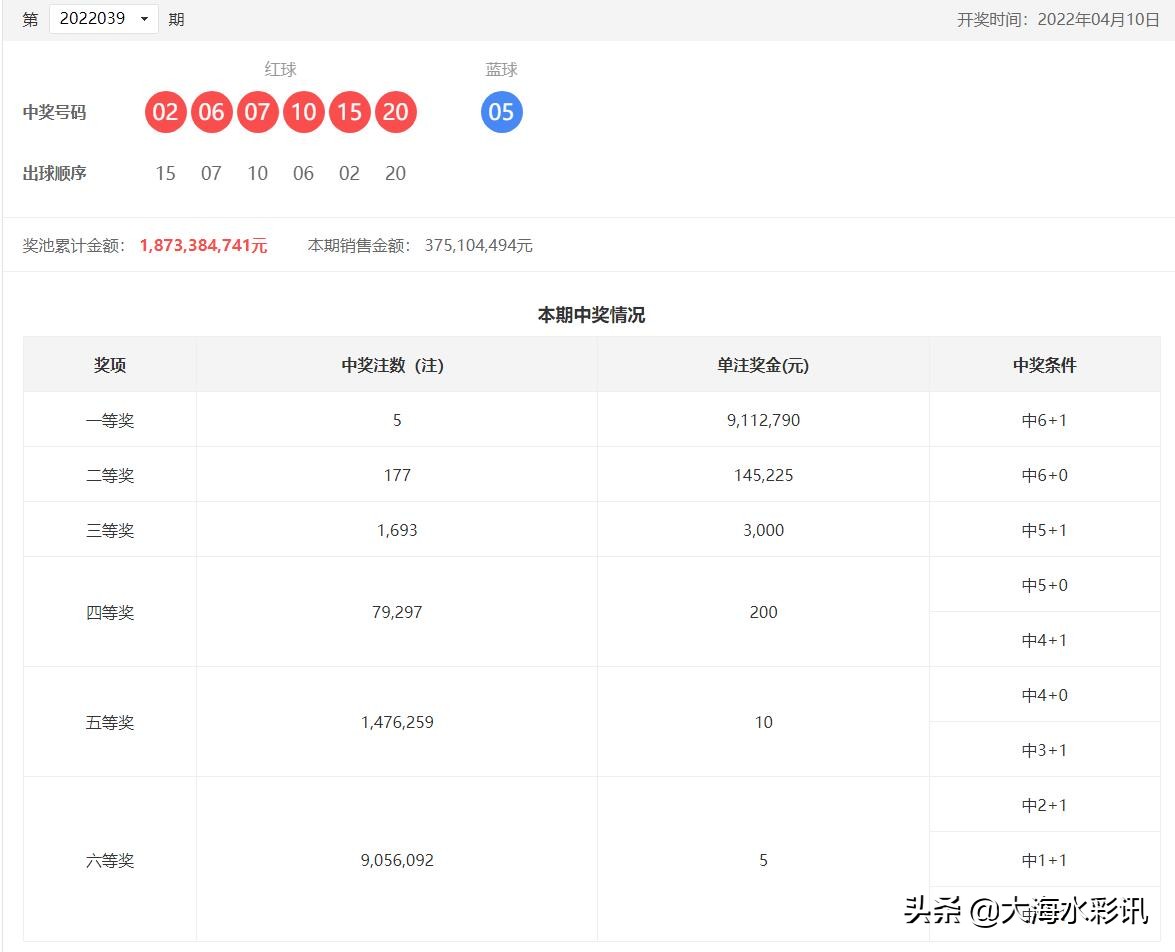This screenshot has width=1175, height=952.
Task: Select the blue ball numbered 05
Action: (501, 112)
